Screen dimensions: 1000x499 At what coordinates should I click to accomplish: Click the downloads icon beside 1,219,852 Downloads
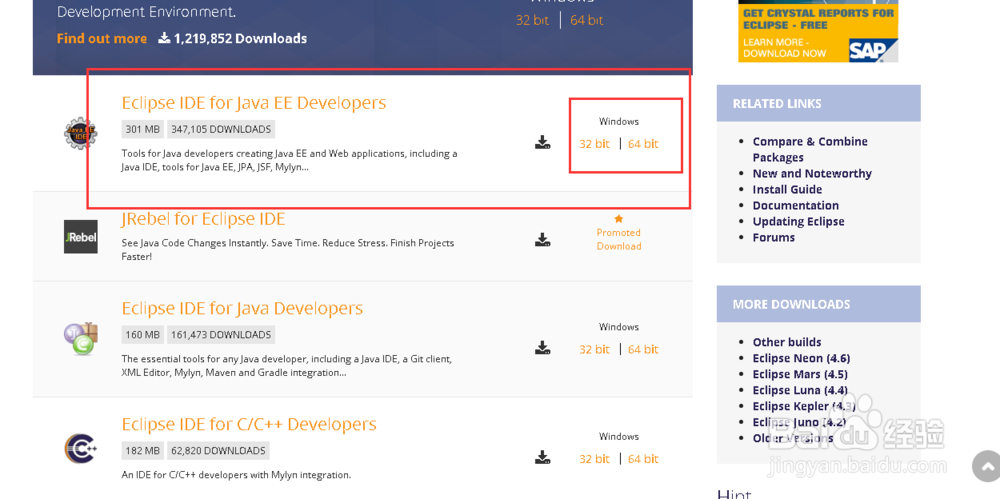tap(165, 38)
